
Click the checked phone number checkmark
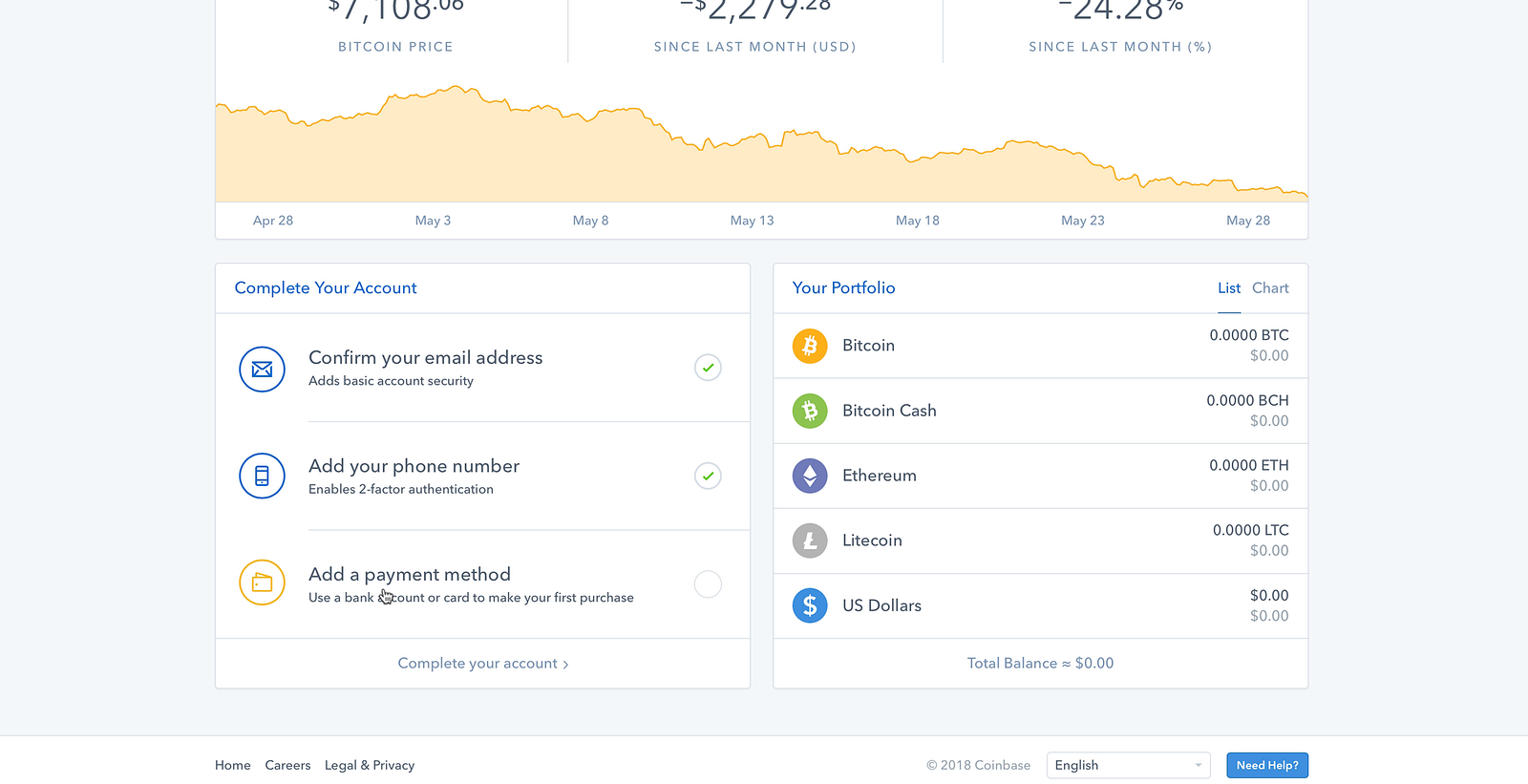[708, 476]
